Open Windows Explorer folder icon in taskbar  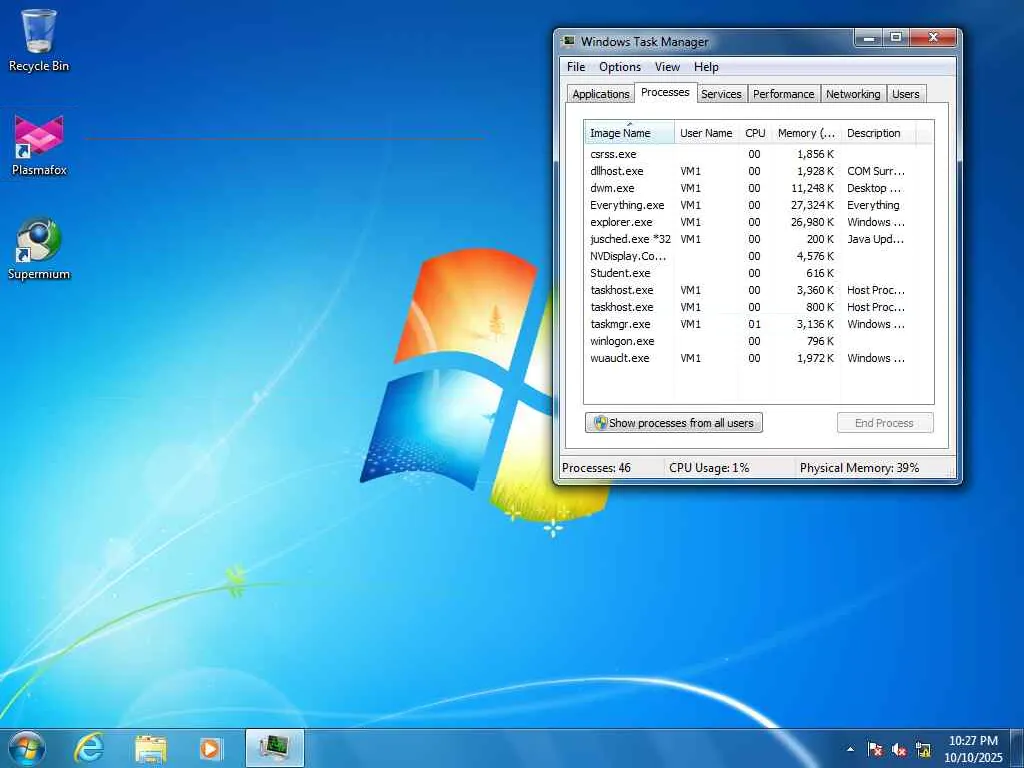[151, 748]
